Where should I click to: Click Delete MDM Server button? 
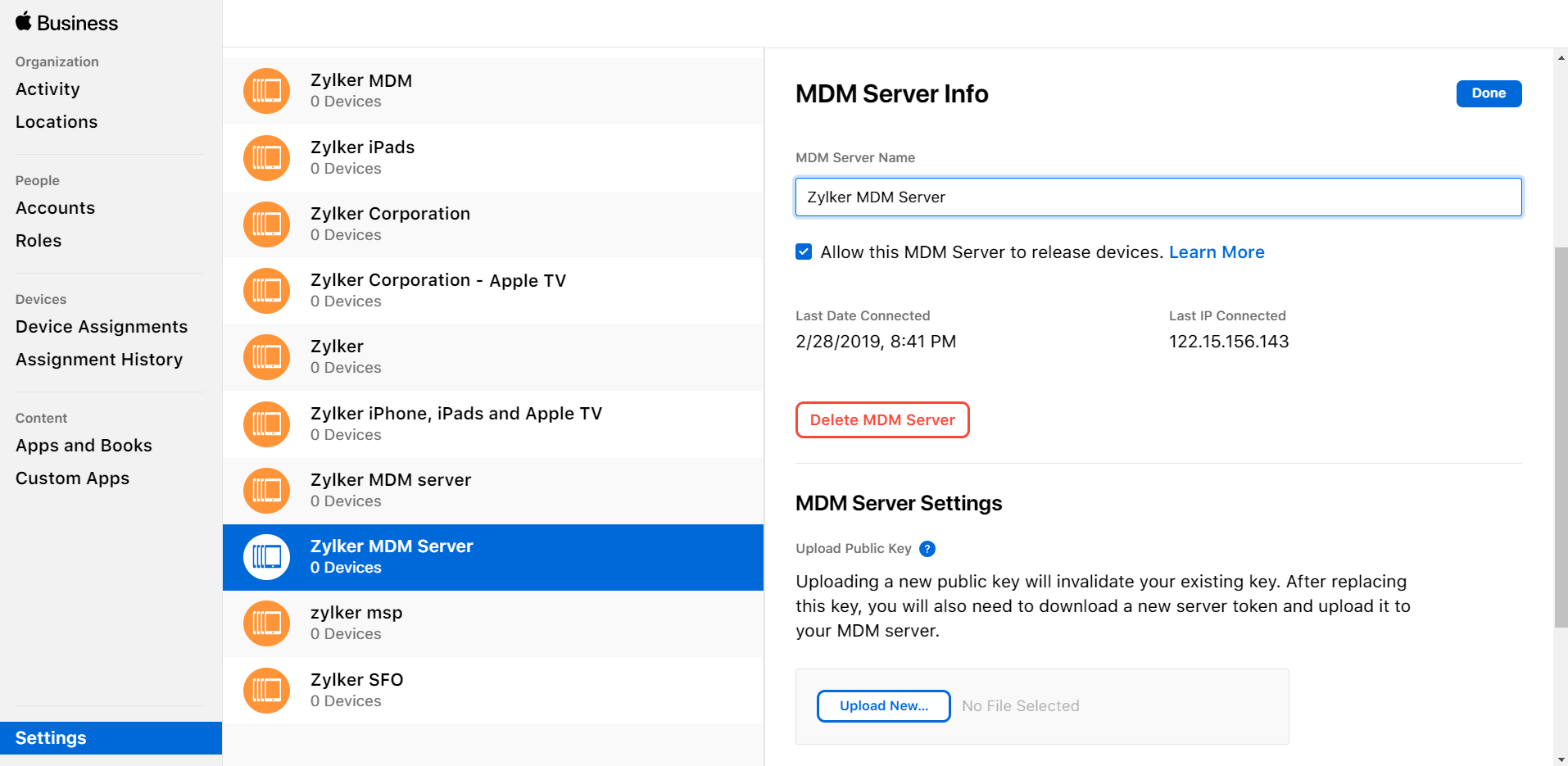[x=882, y=420]
